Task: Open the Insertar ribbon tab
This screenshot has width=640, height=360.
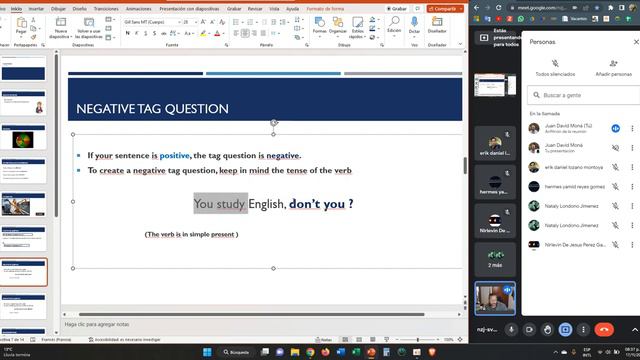Action: [36, 9]
